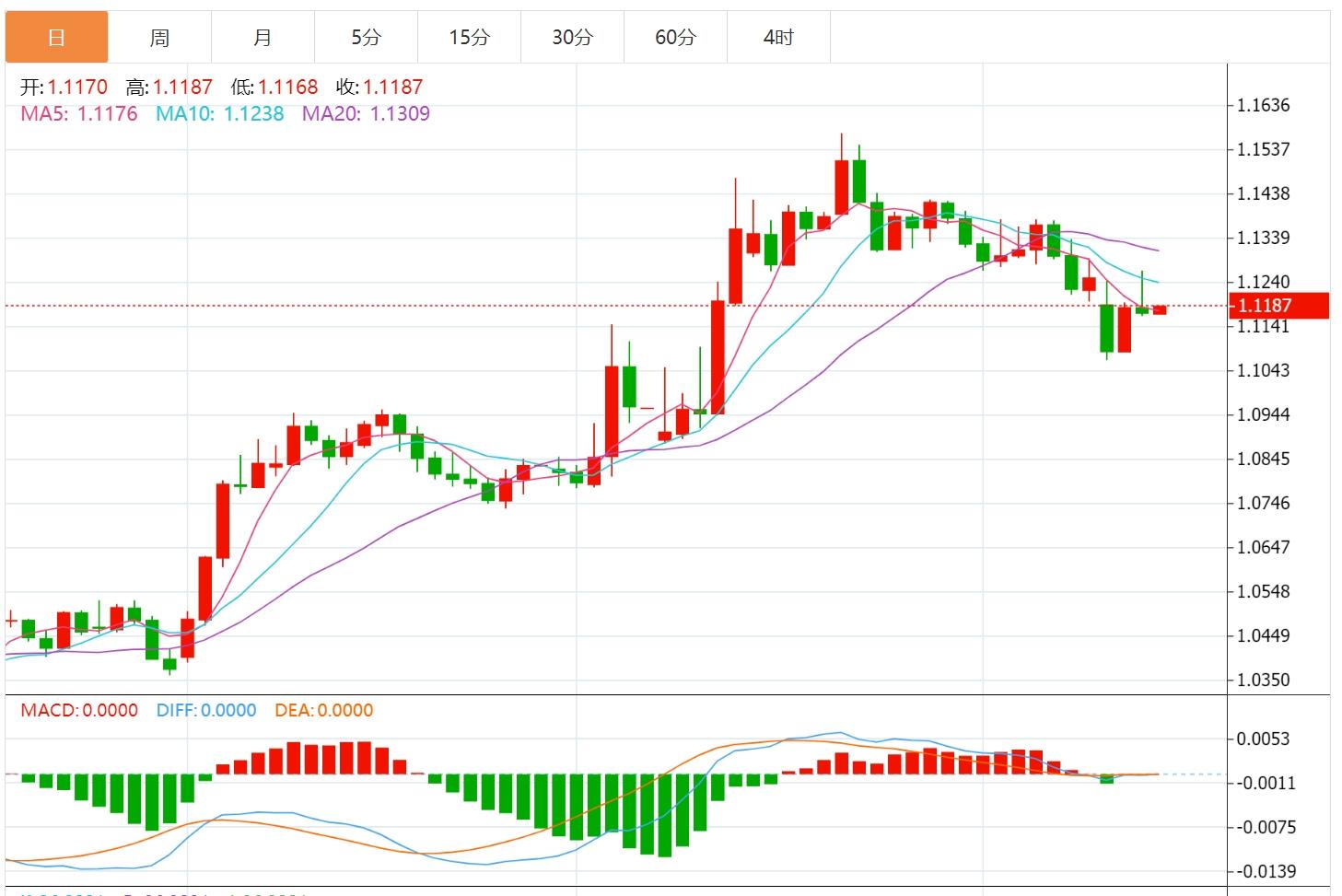The image size is (1342, 896).
Task: Click the red 1.1187 current price tag
Action: click(1278, 306)
